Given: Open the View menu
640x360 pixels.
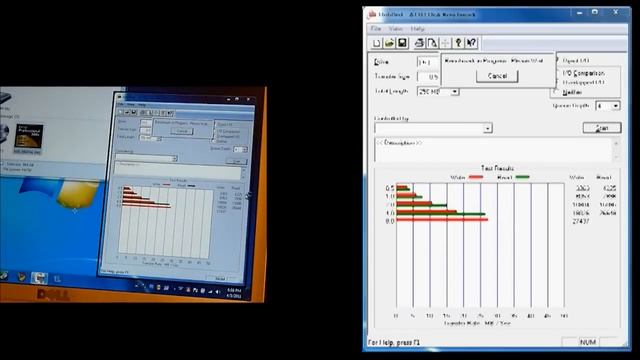Looking at the screenshot, I should pyautogui.click(x=395, y=29).
